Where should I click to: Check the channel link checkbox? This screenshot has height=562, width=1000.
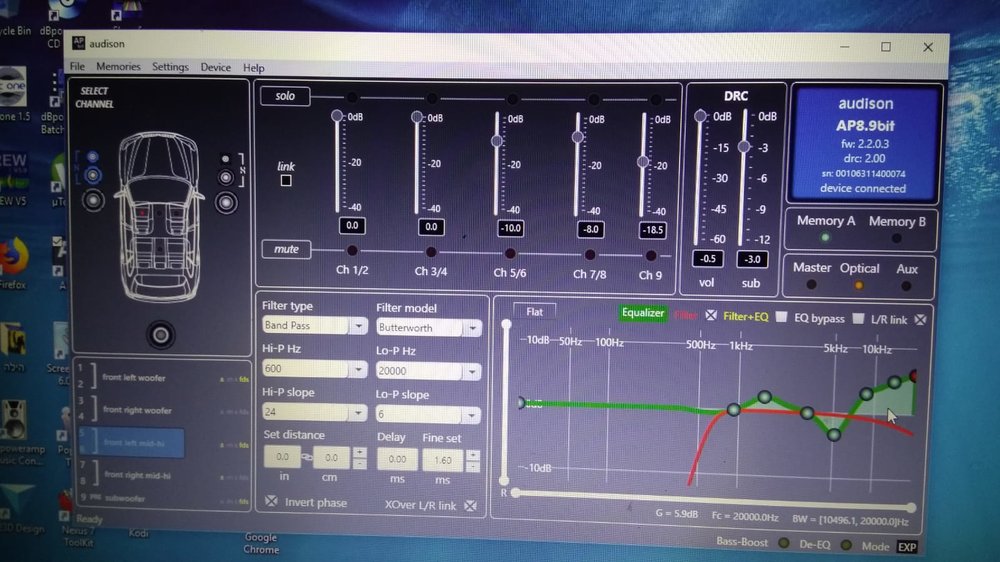pos(286,181)
